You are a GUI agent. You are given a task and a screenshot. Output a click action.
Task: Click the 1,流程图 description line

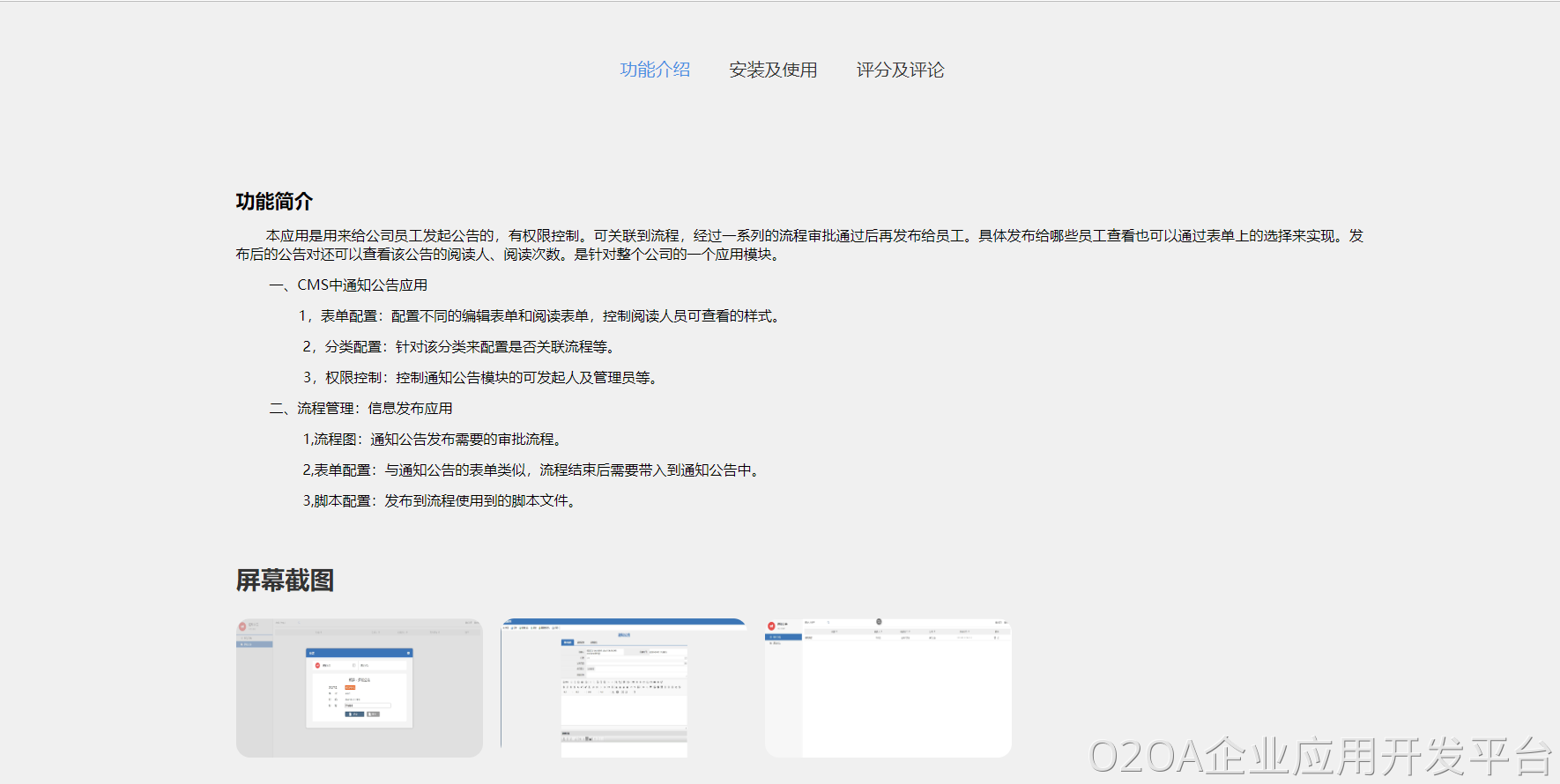coord(434,440)
